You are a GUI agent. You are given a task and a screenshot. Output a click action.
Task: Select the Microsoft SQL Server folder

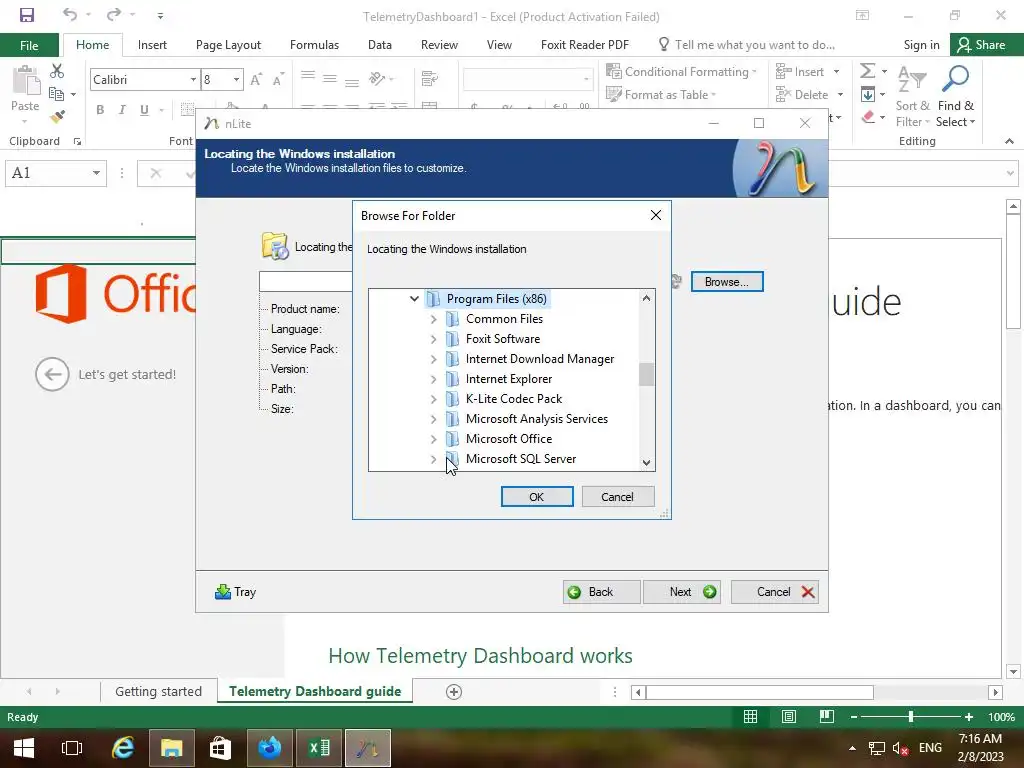click(520, 459)
